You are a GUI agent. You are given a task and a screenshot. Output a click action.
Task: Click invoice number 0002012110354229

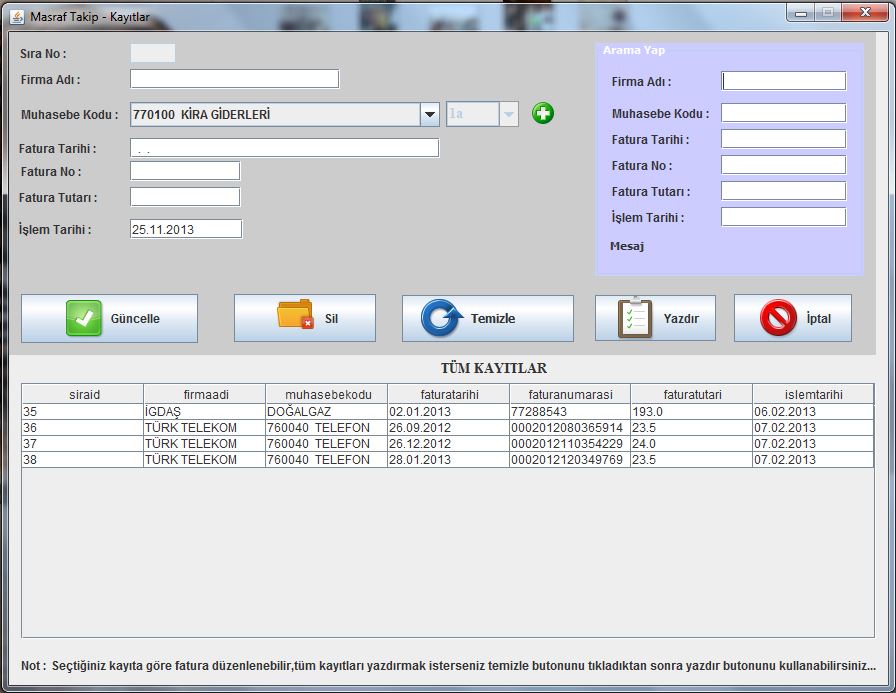point(570,443)
